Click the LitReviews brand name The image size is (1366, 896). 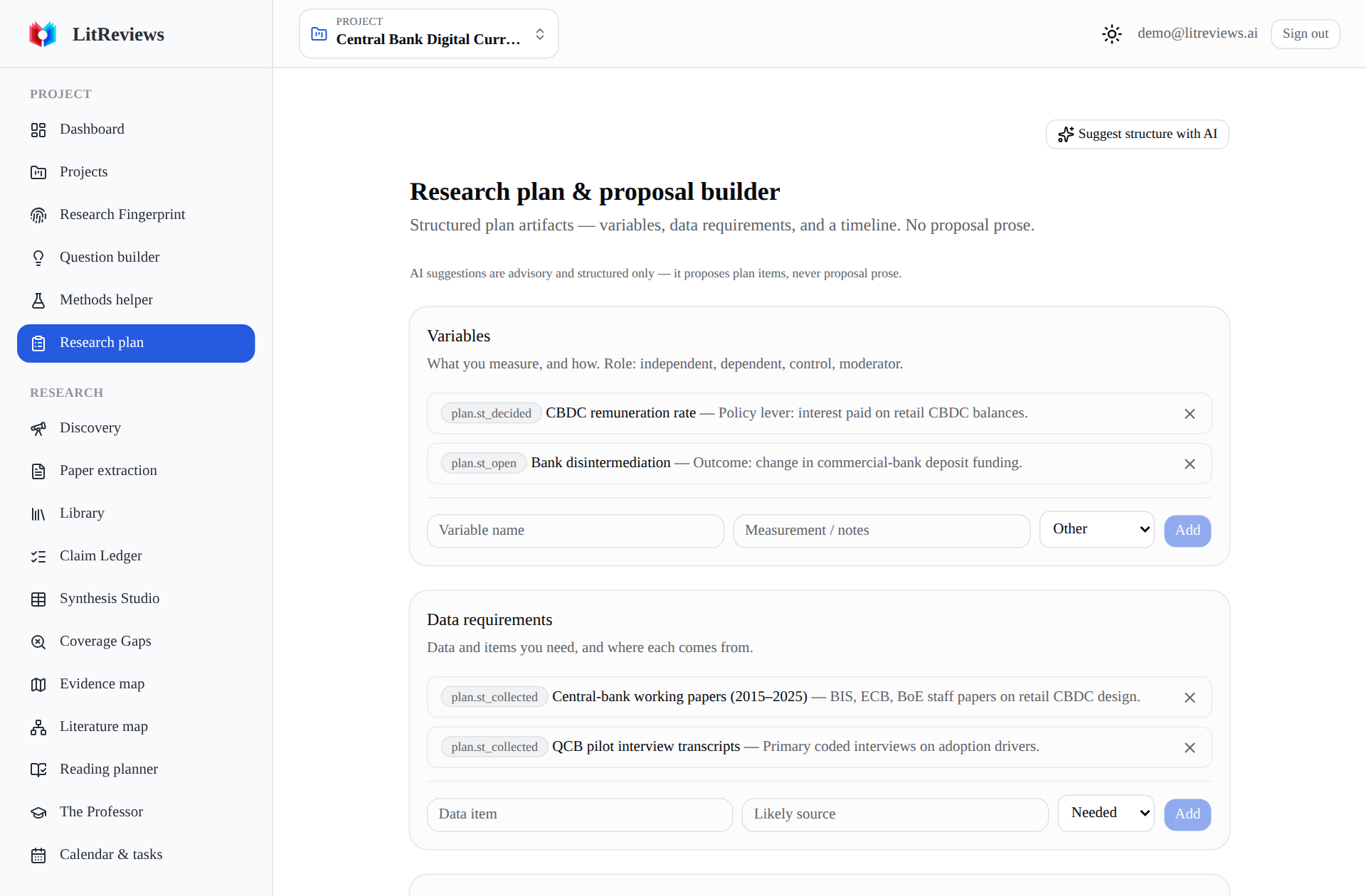click(x=118, y=34)
